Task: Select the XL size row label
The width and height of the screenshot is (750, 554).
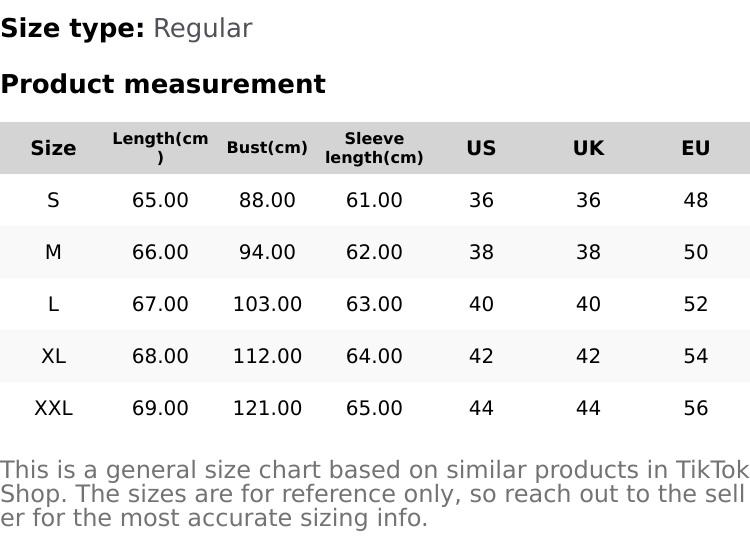Action: click(53, 356)
